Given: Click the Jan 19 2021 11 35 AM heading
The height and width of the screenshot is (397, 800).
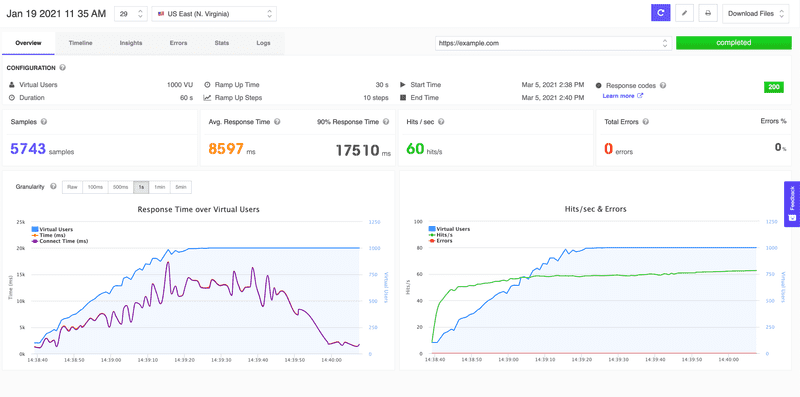Looking at the screenshot, I should click(56, 14).
